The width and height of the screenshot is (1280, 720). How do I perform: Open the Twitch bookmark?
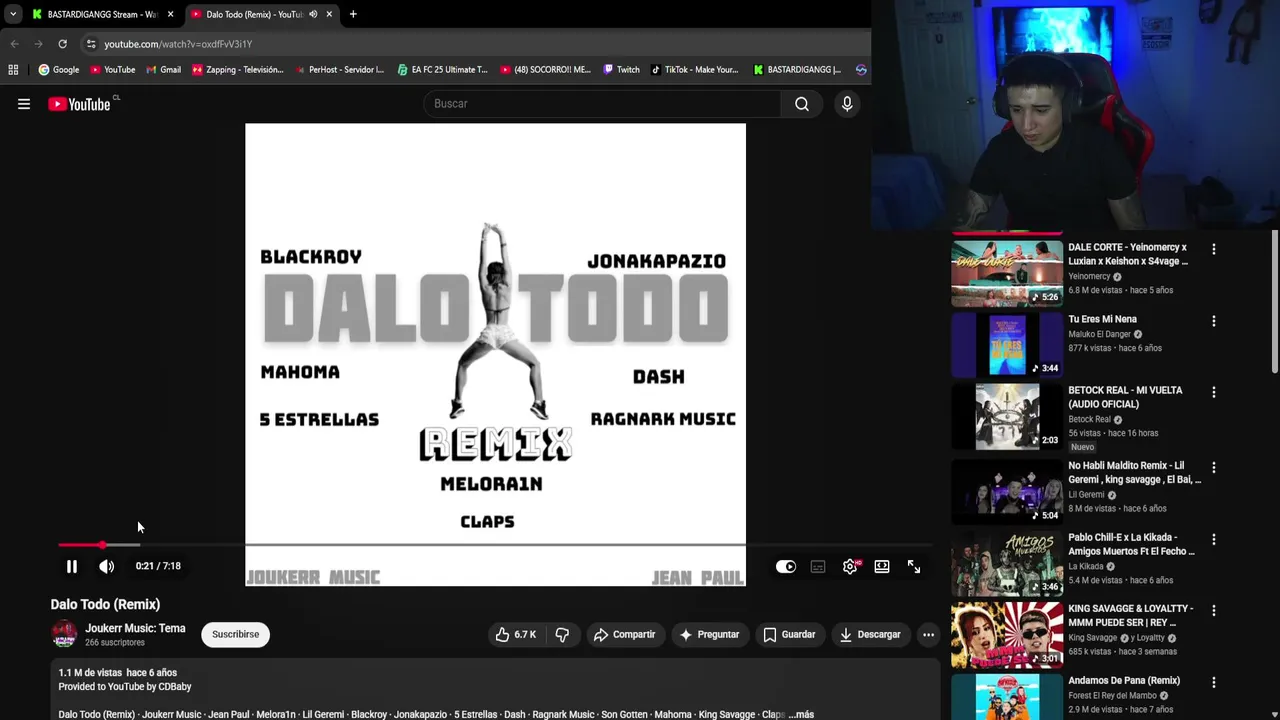click(621, 70)
